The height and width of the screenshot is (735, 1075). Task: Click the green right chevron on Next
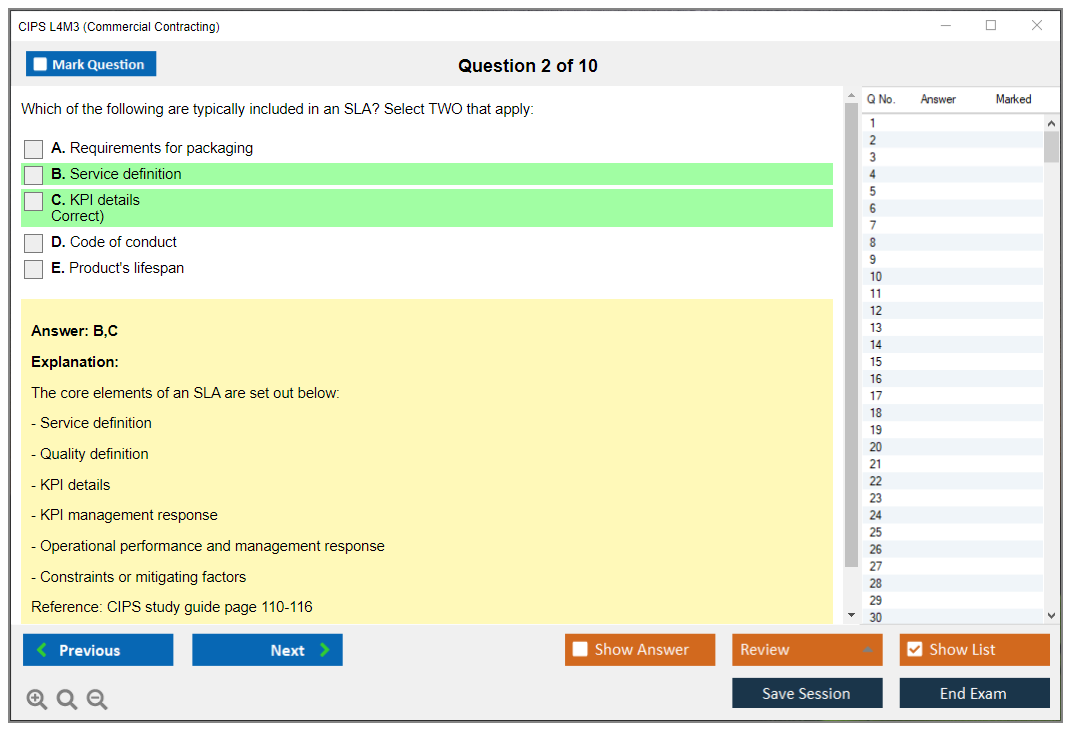(x=325, y=650)
